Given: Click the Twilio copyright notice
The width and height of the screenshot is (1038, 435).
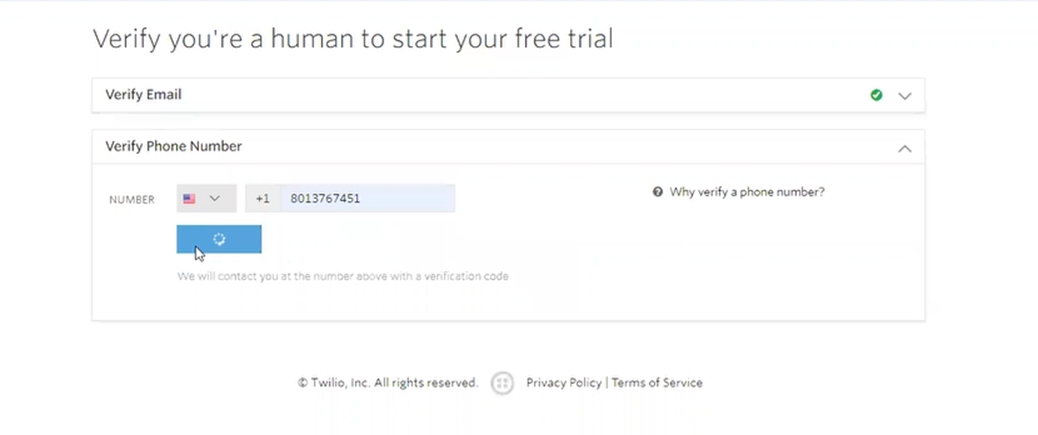Looking at the screenshot, I should pyautogui.click(x=388, y=383).
